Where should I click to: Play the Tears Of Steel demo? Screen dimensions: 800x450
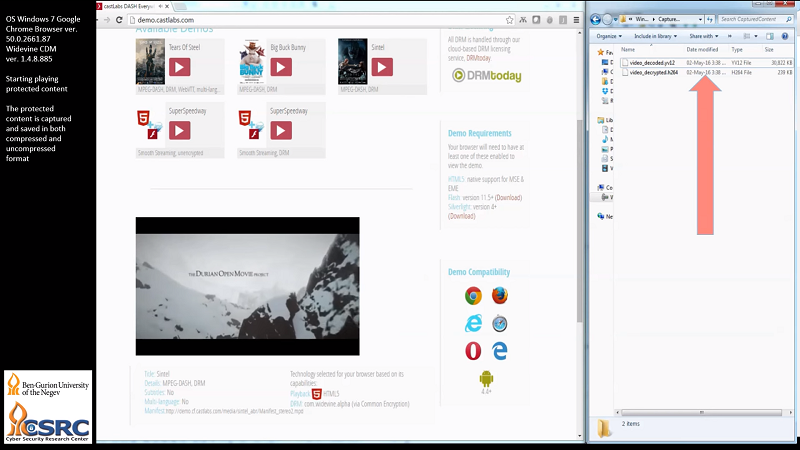(179, 67)
